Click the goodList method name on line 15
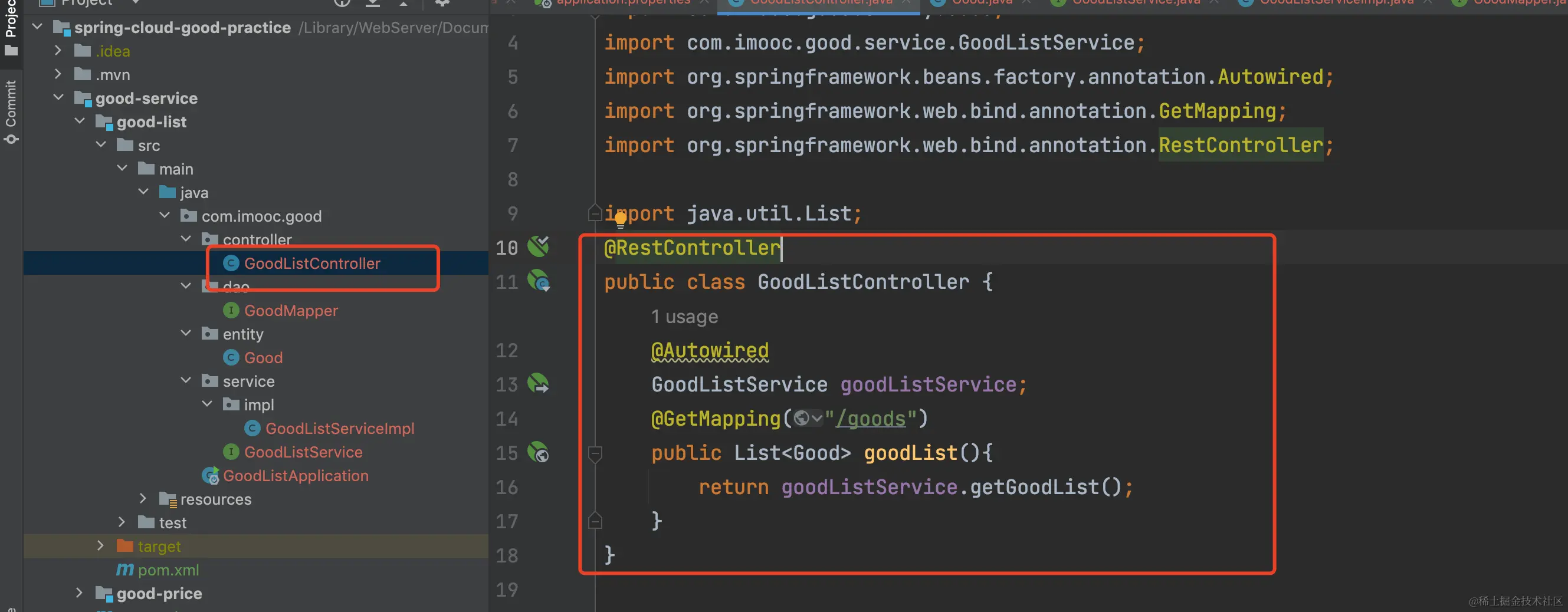This screenshot has height=612, width=1568. pos(911,453)
